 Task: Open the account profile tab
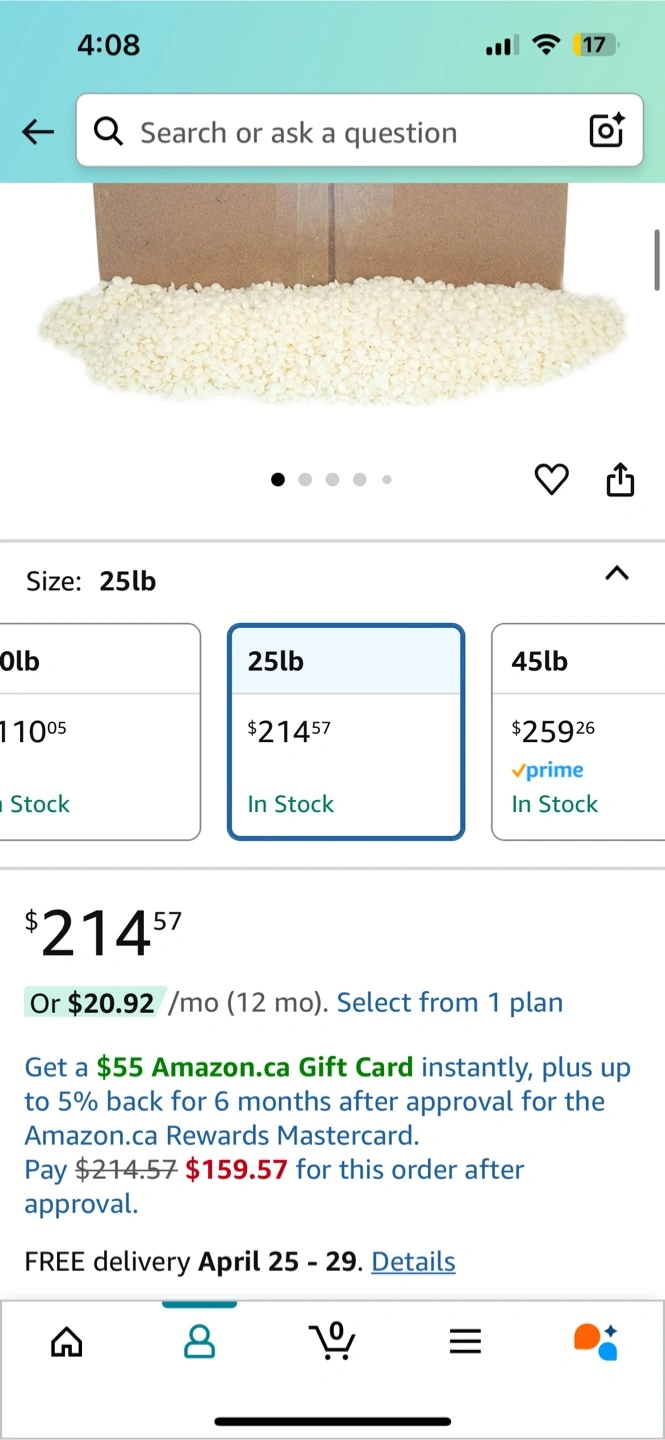pos(200,1342)
